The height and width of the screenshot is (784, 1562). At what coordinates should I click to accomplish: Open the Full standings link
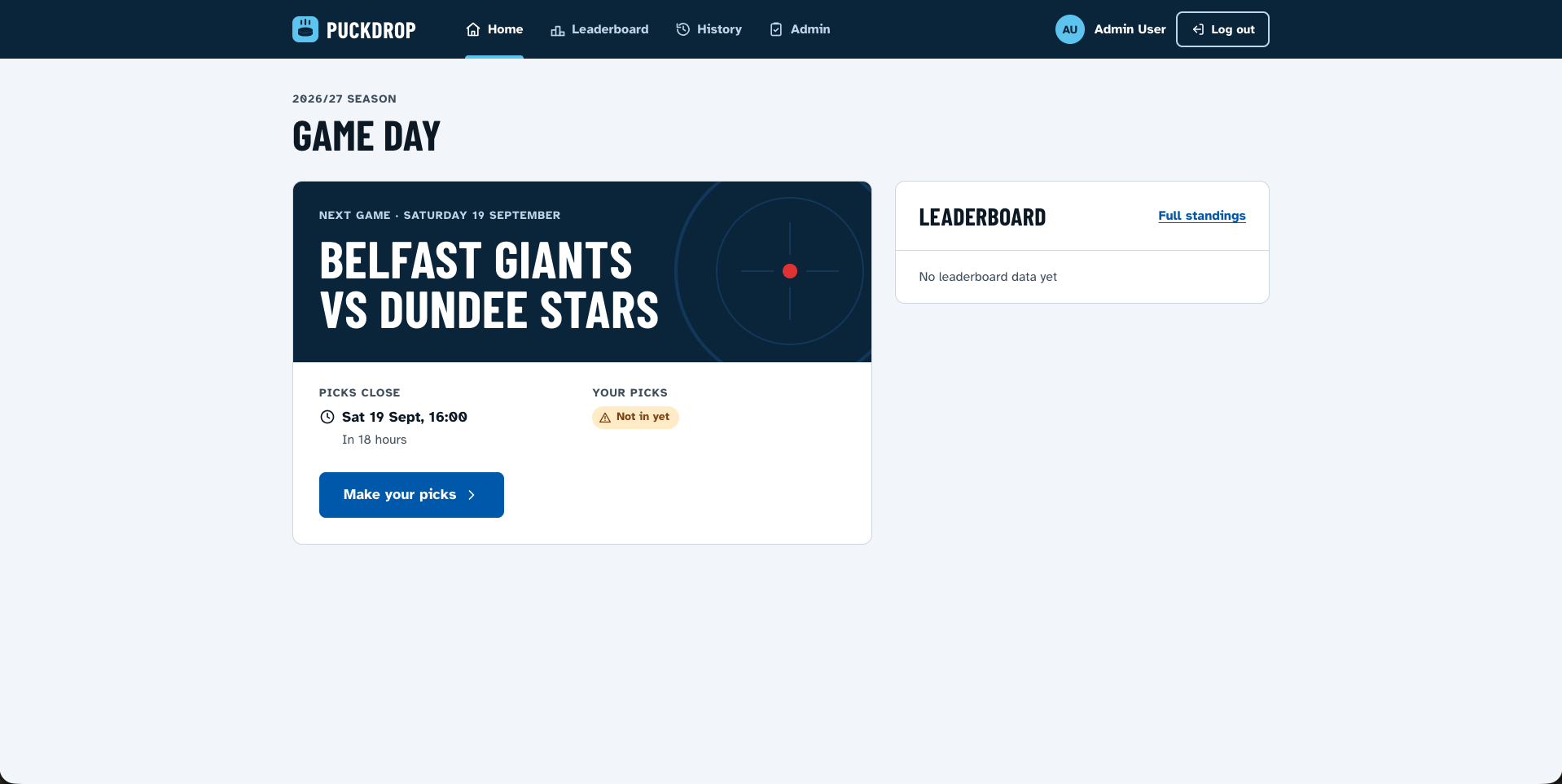point(1202,216)
